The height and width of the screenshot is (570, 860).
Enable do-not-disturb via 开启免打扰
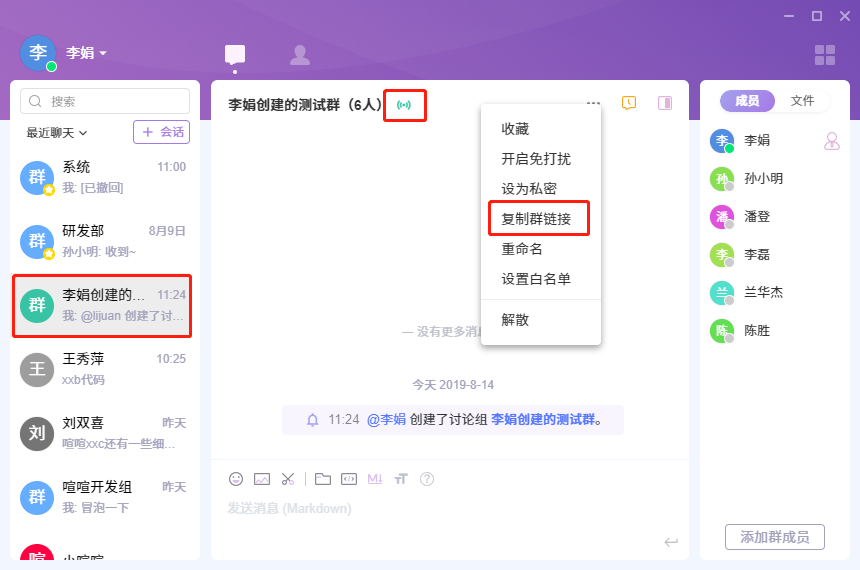[536, 159]
